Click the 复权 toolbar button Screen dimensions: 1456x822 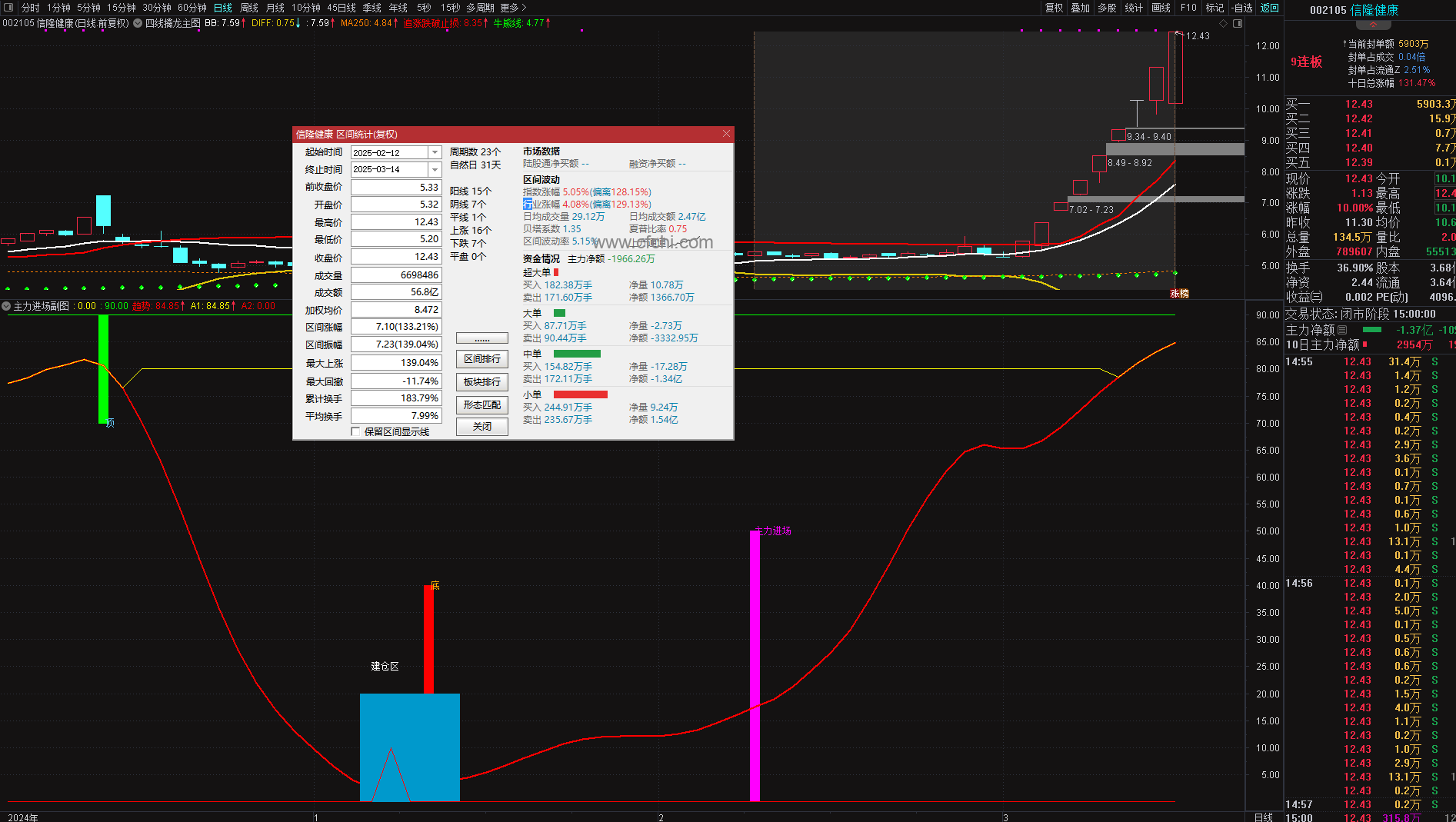click(x=1055, y=8)
